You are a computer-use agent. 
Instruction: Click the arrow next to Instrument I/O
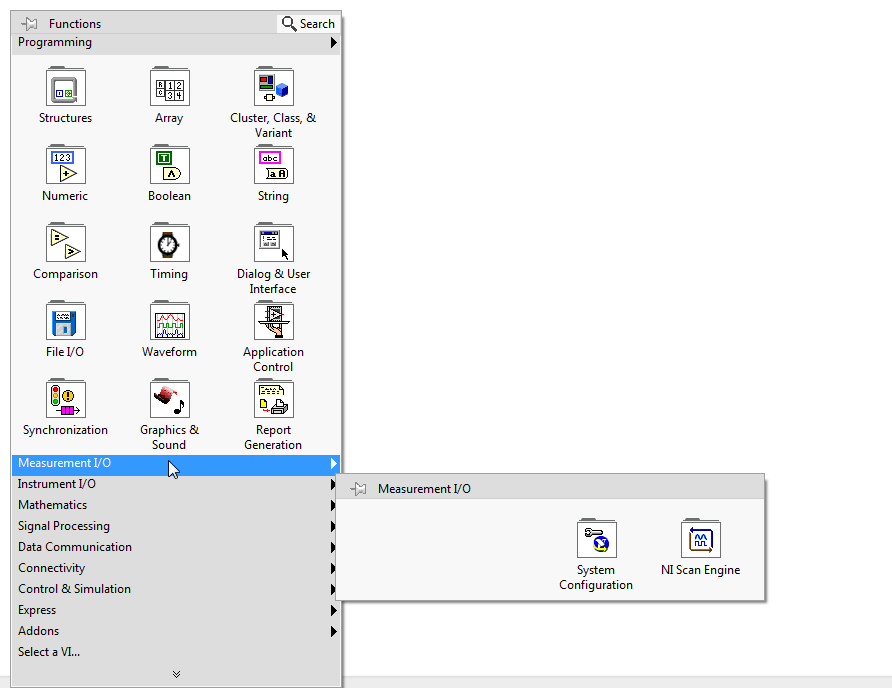333,484
